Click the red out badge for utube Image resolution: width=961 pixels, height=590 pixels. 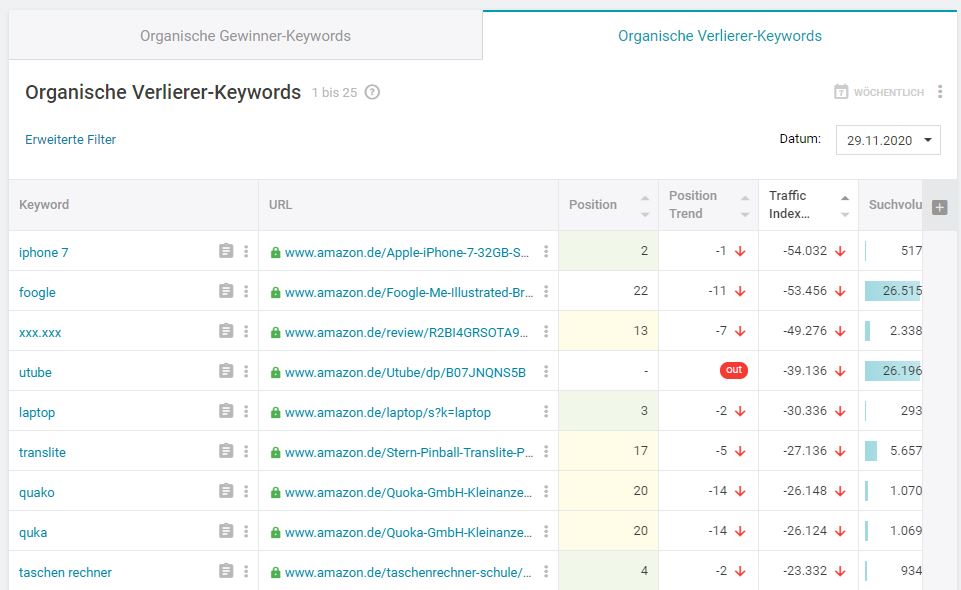pos(734,370)
